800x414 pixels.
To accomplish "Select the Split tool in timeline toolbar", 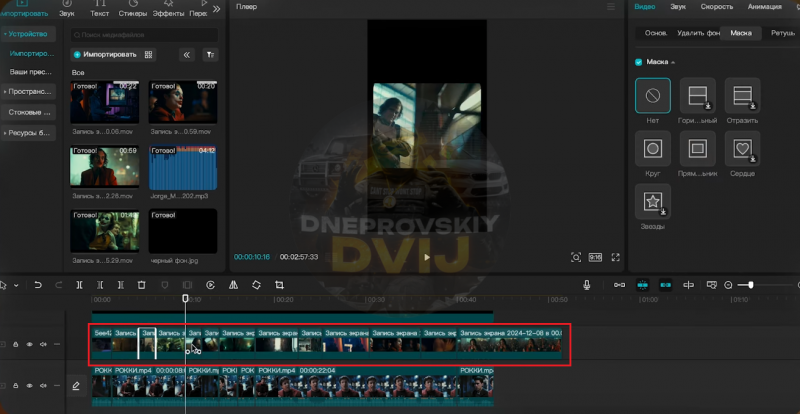I will (79, 285).
